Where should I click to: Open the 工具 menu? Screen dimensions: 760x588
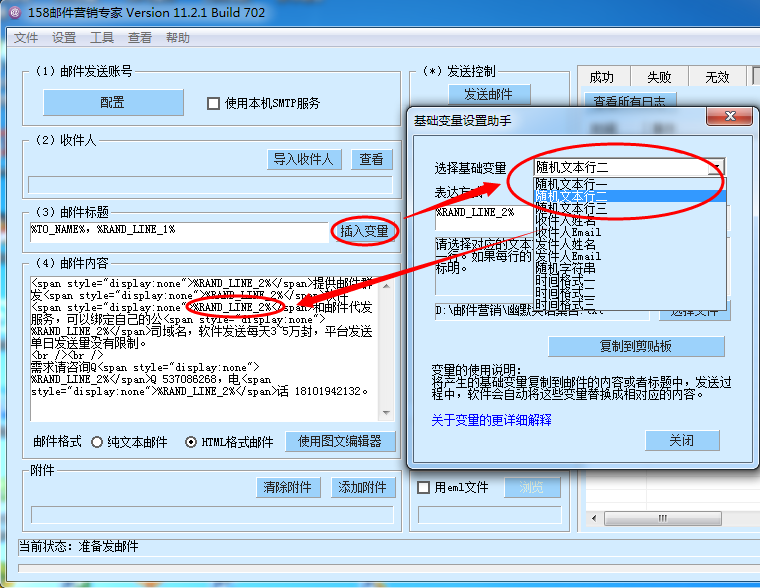(102, 38)
